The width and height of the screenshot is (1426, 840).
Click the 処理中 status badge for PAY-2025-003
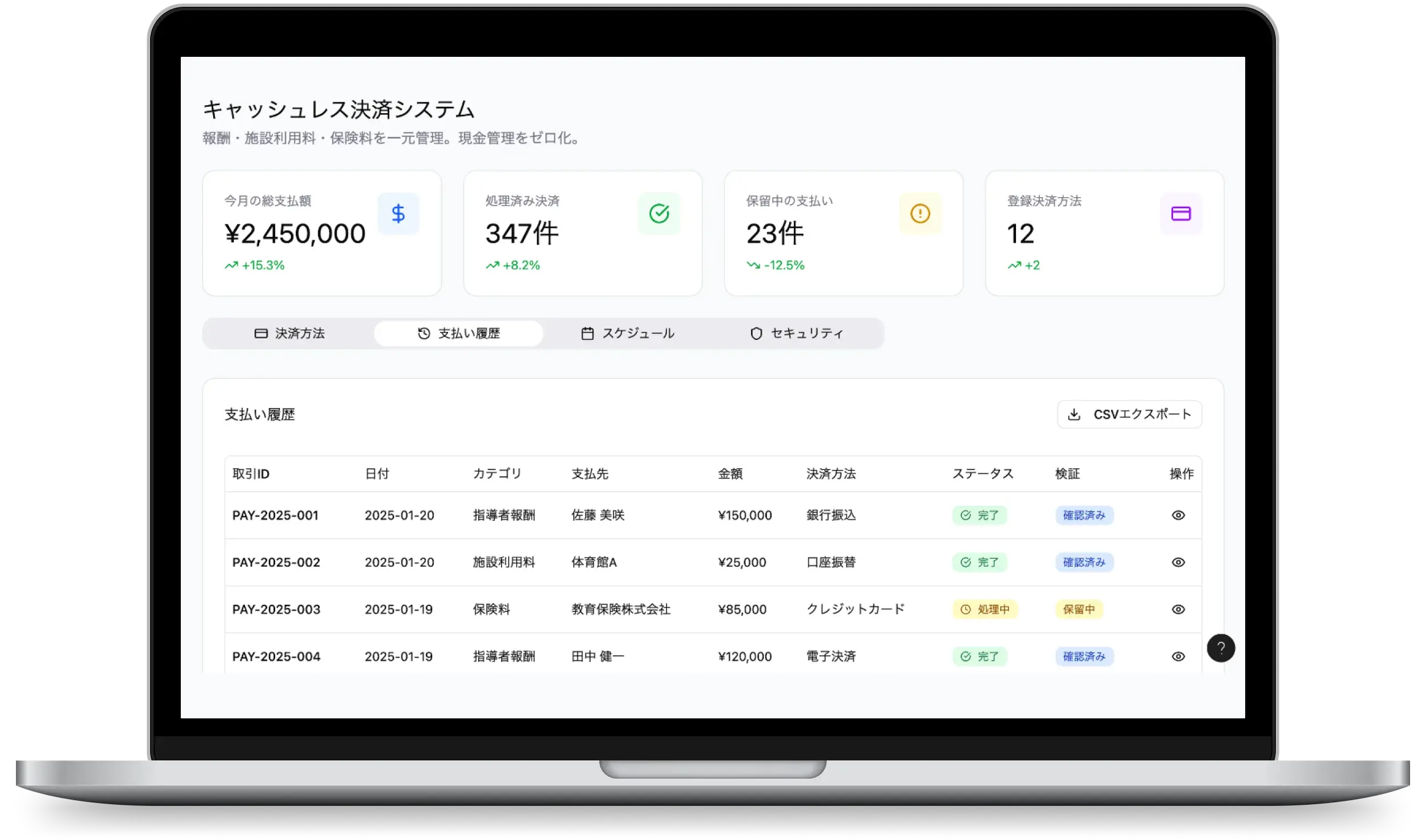tap(985, 609)
